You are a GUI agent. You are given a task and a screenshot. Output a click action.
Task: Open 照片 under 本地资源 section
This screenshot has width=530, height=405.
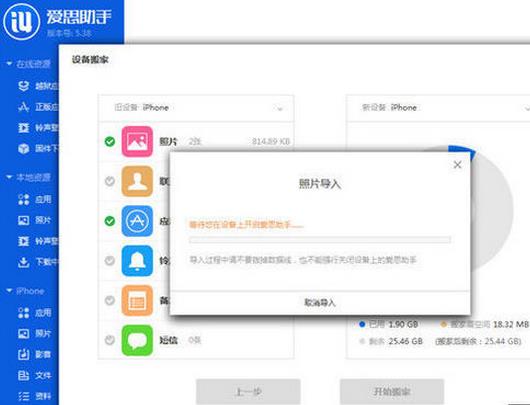pyautogui.click(x=34, y=220)
